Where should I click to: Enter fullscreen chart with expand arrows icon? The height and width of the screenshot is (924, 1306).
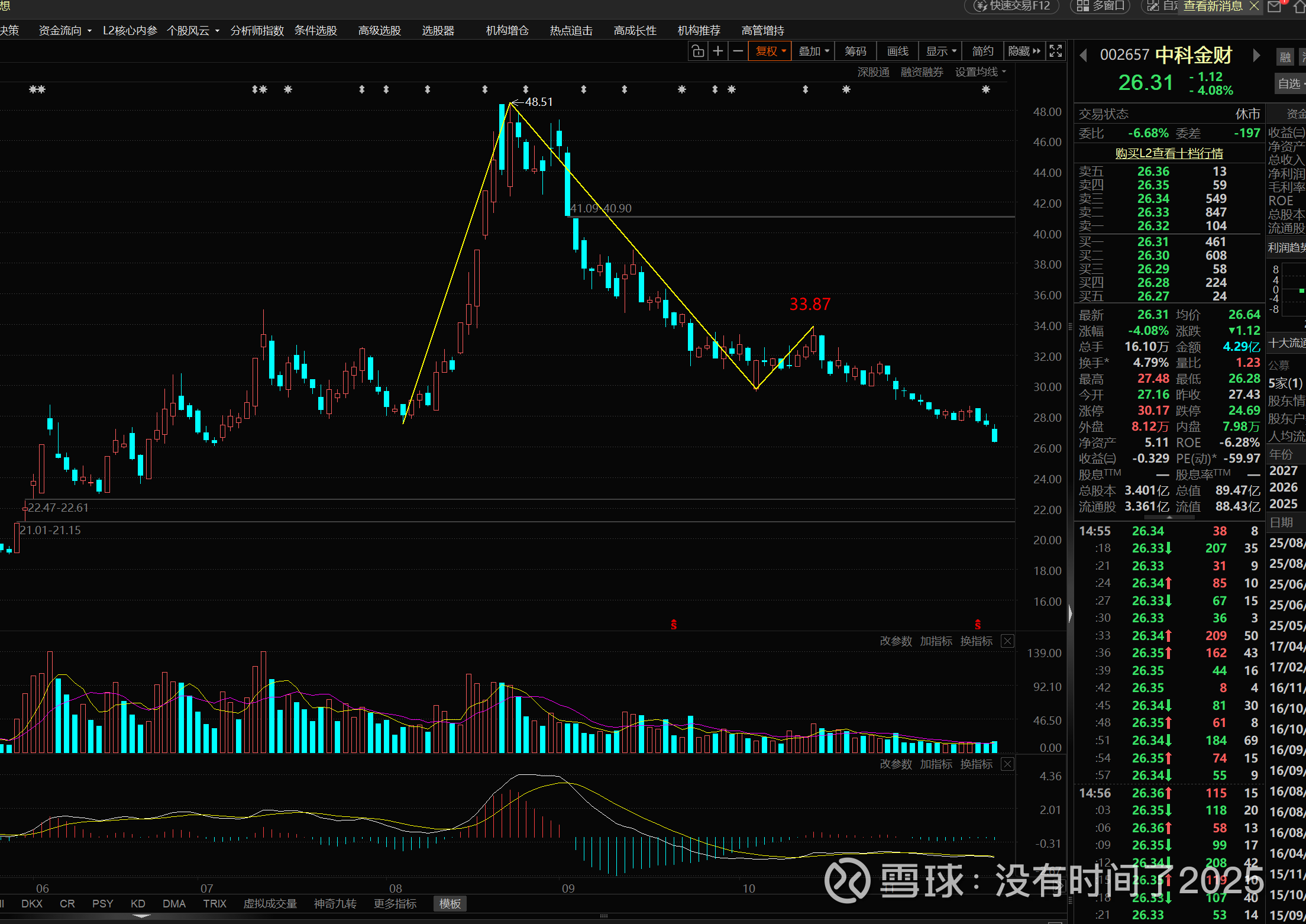click(1056, 51)
